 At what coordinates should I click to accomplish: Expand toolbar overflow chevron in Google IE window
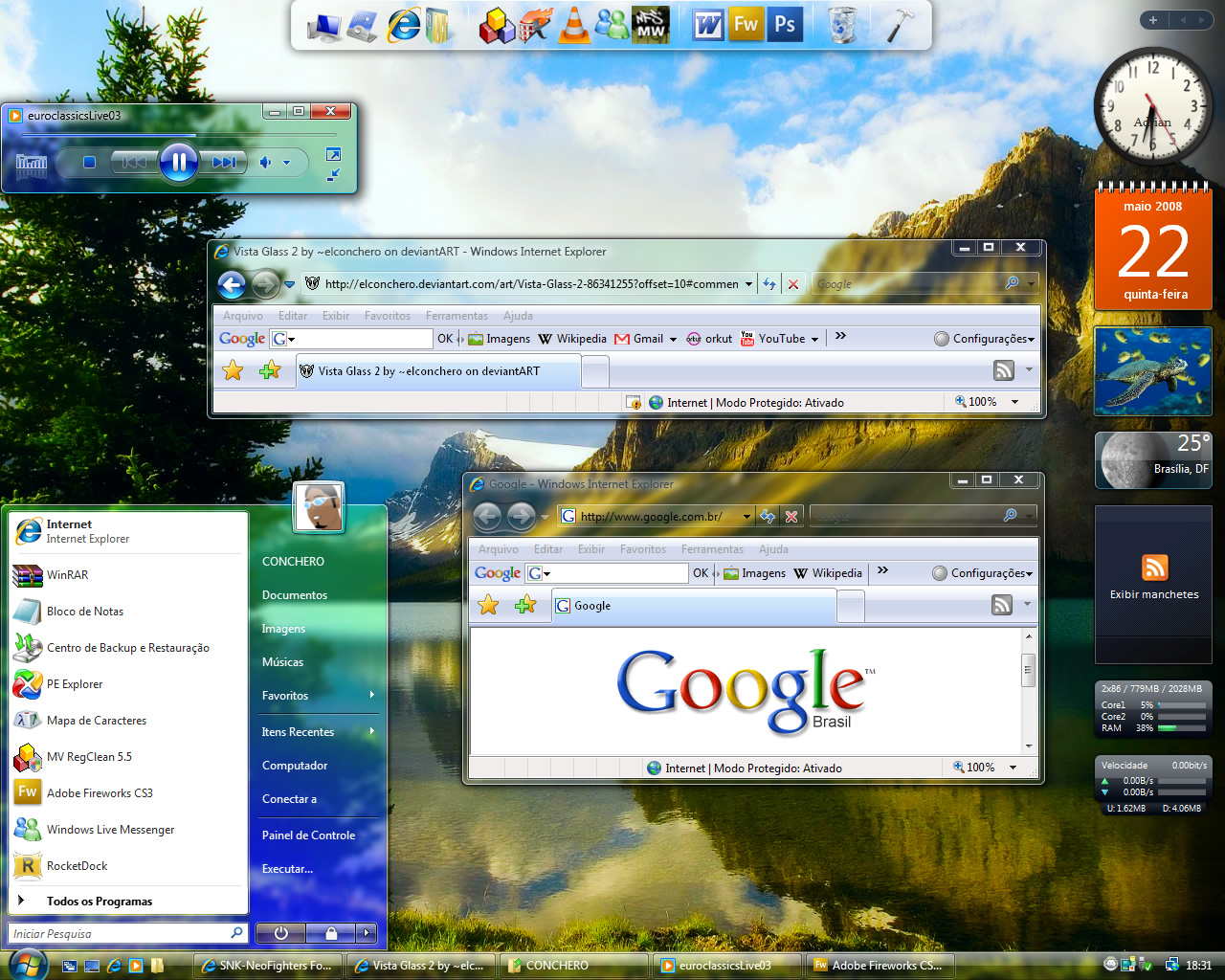point(882,571)
